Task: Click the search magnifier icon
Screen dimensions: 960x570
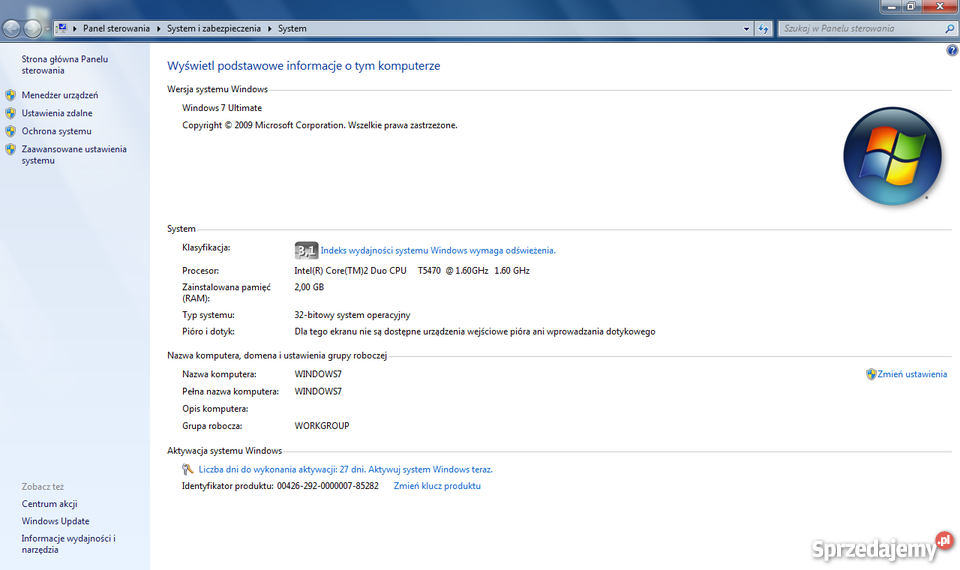Action: (950, 29)
